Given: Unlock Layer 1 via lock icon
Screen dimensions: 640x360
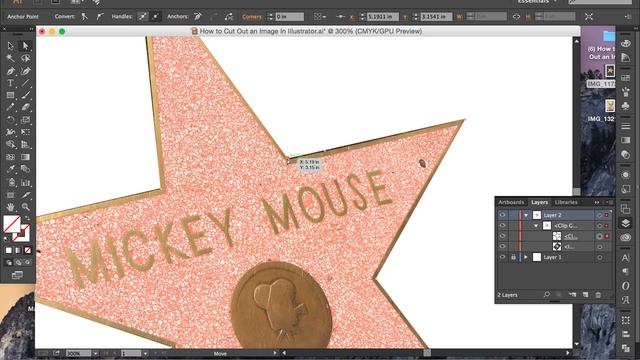Looking at the screenshot, I should pyautogui.click(x=513, y=257).
